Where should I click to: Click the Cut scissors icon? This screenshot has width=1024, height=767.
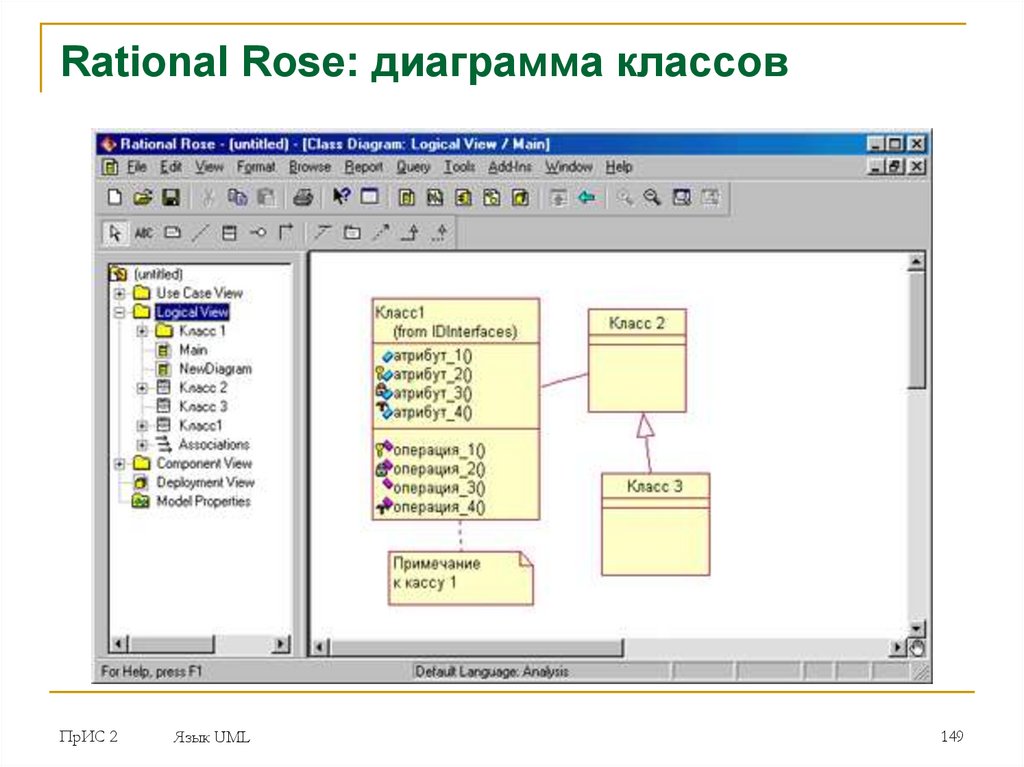click(208, 197)
